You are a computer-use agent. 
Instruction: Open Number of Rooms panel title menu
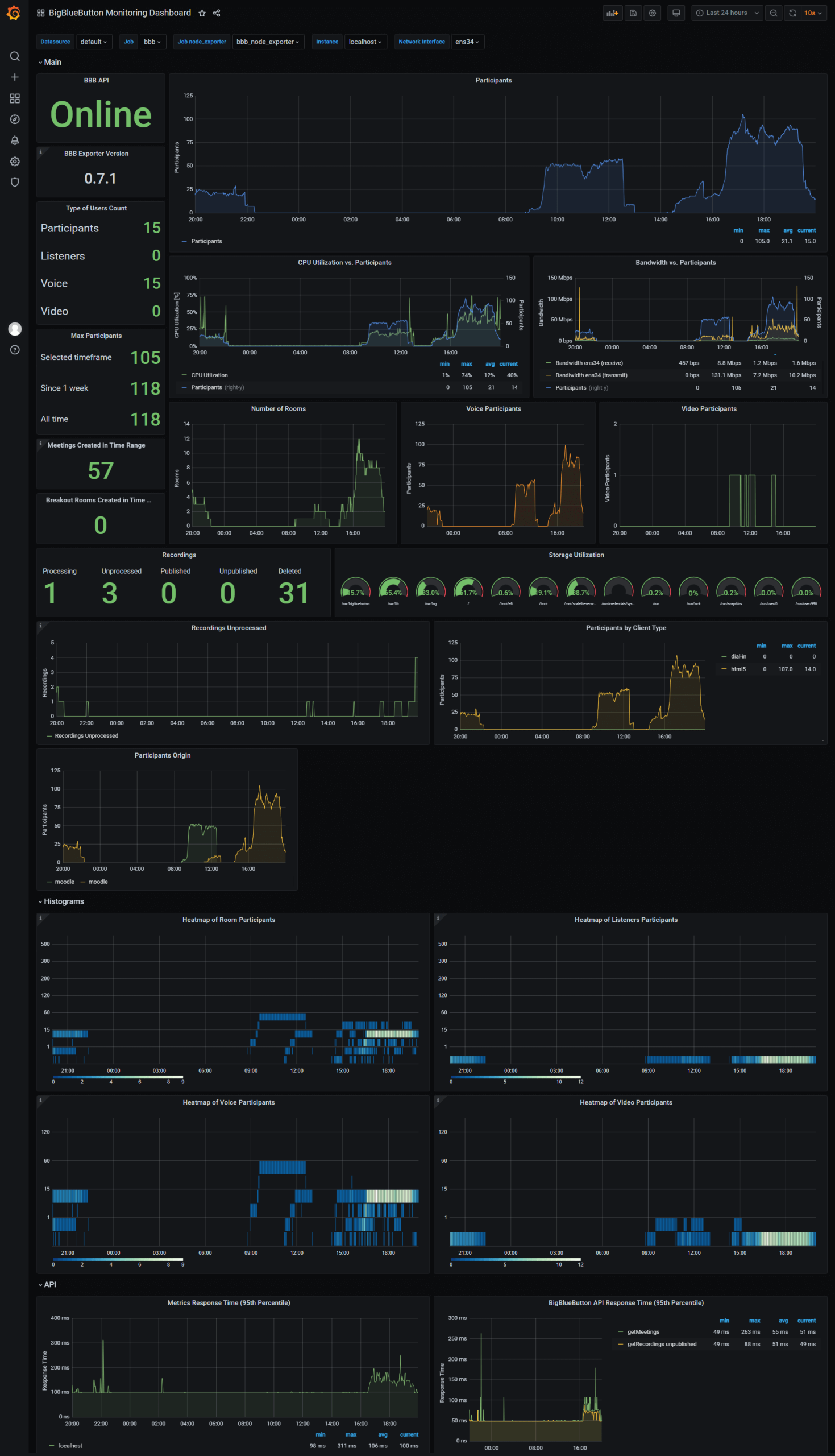point(278,409)
